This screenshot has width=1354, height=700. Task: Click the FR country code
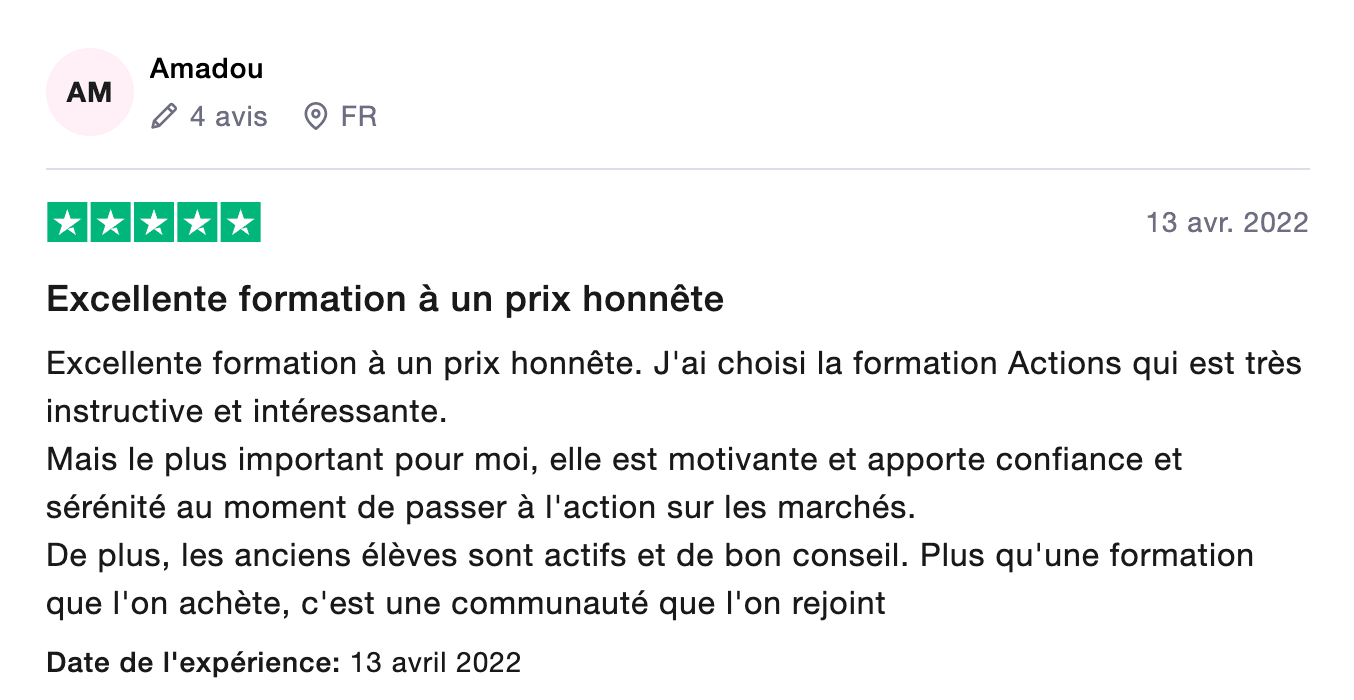click(359, 117)
